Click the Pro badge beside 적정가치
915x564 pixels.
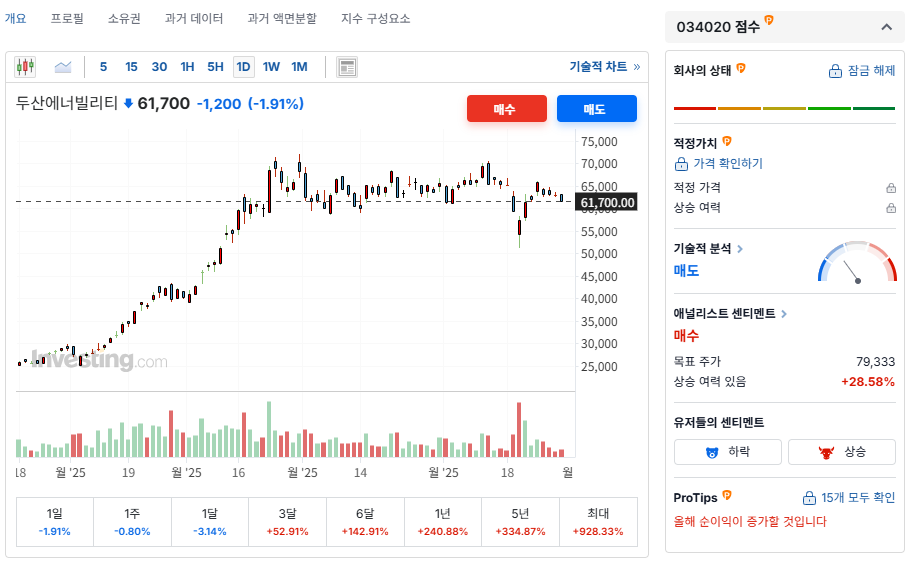point(727,141)
